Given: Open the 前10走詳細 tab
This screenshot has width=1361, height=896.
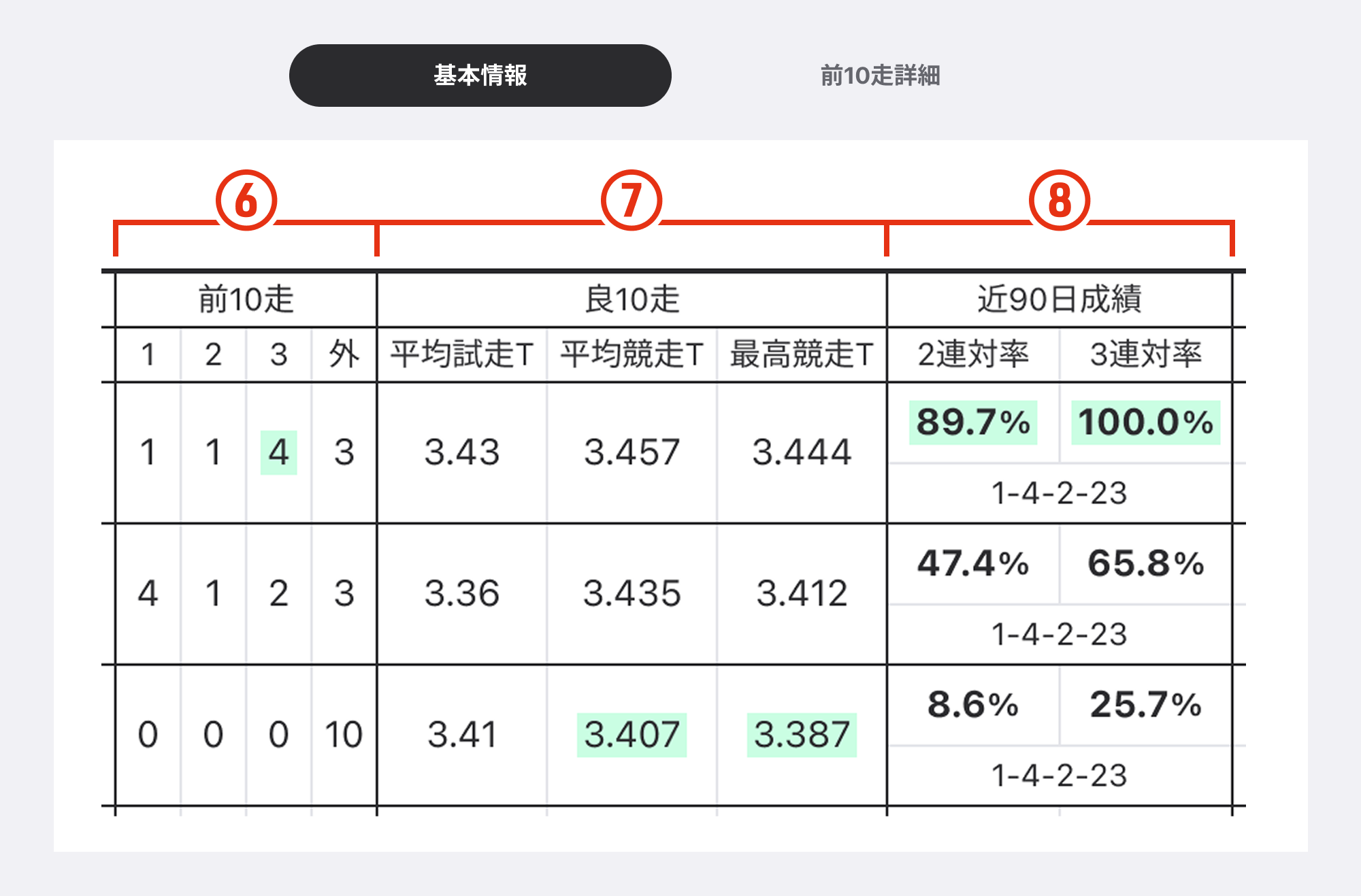Looking at the screenshot, I should pyautogui.click(x=880, y=76).
